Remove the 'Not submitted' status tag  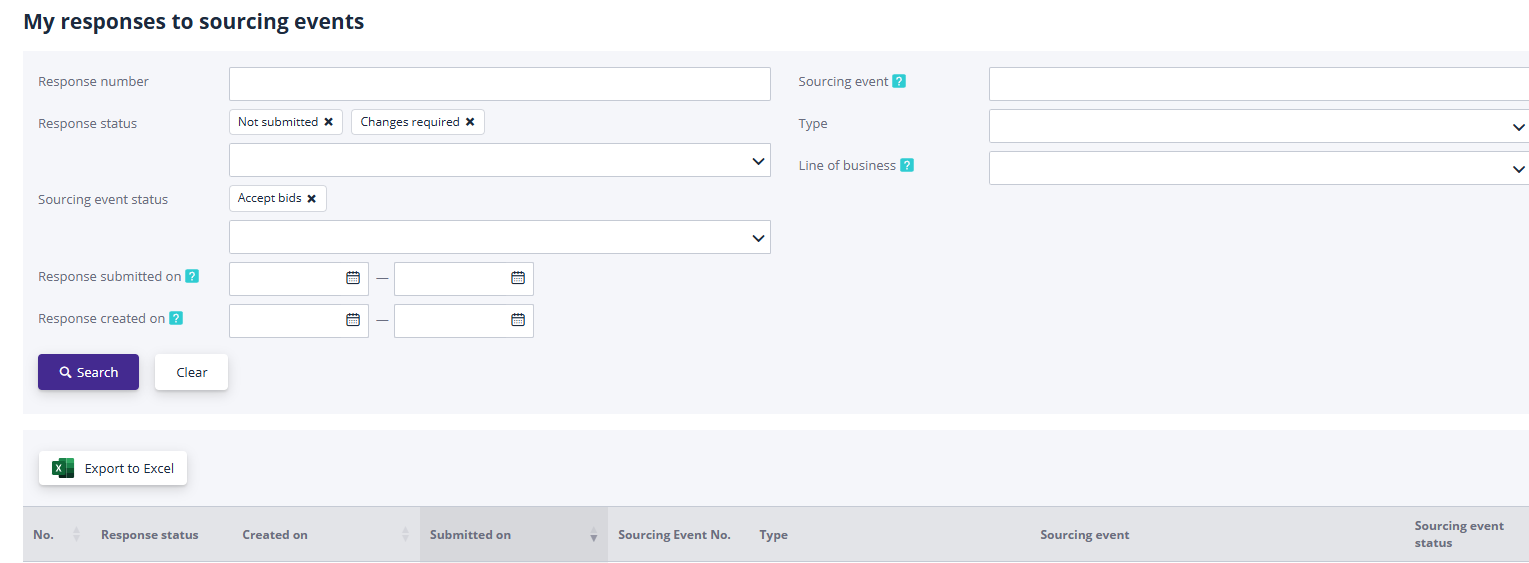[x=328, y=122]
